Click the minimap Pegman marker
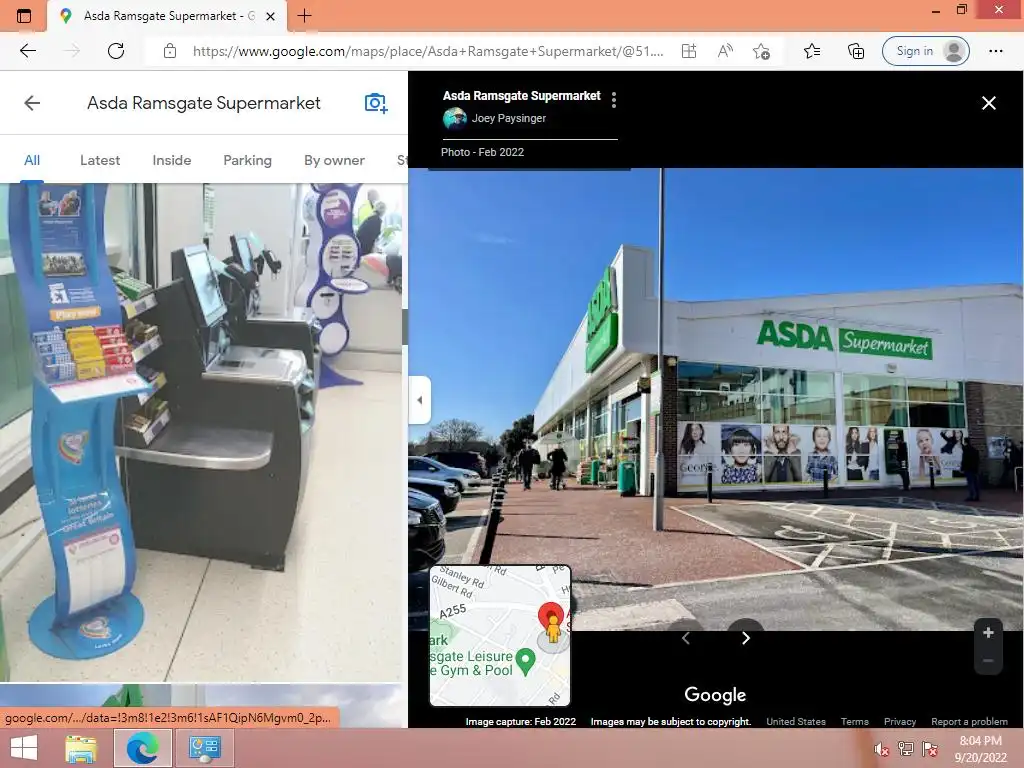 click(x=552, y=628)
